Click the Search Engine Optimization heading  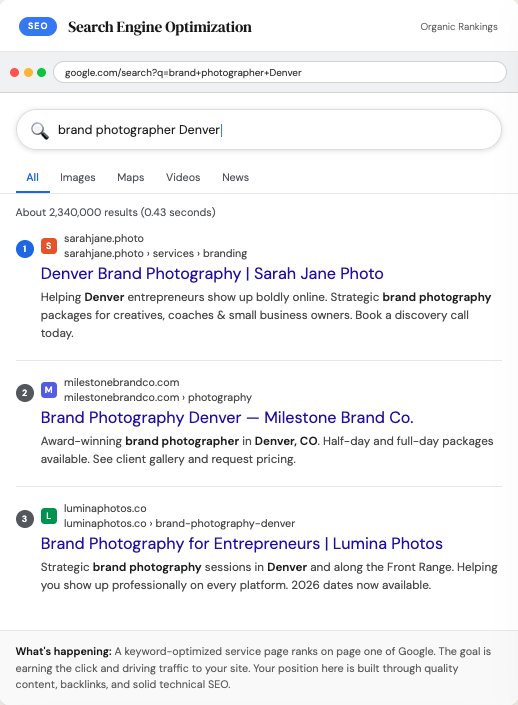160,27
